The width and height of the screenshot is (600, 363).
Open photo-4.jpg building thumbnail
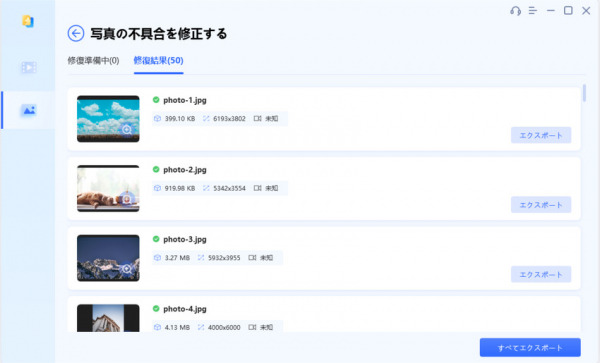point(108,318)
